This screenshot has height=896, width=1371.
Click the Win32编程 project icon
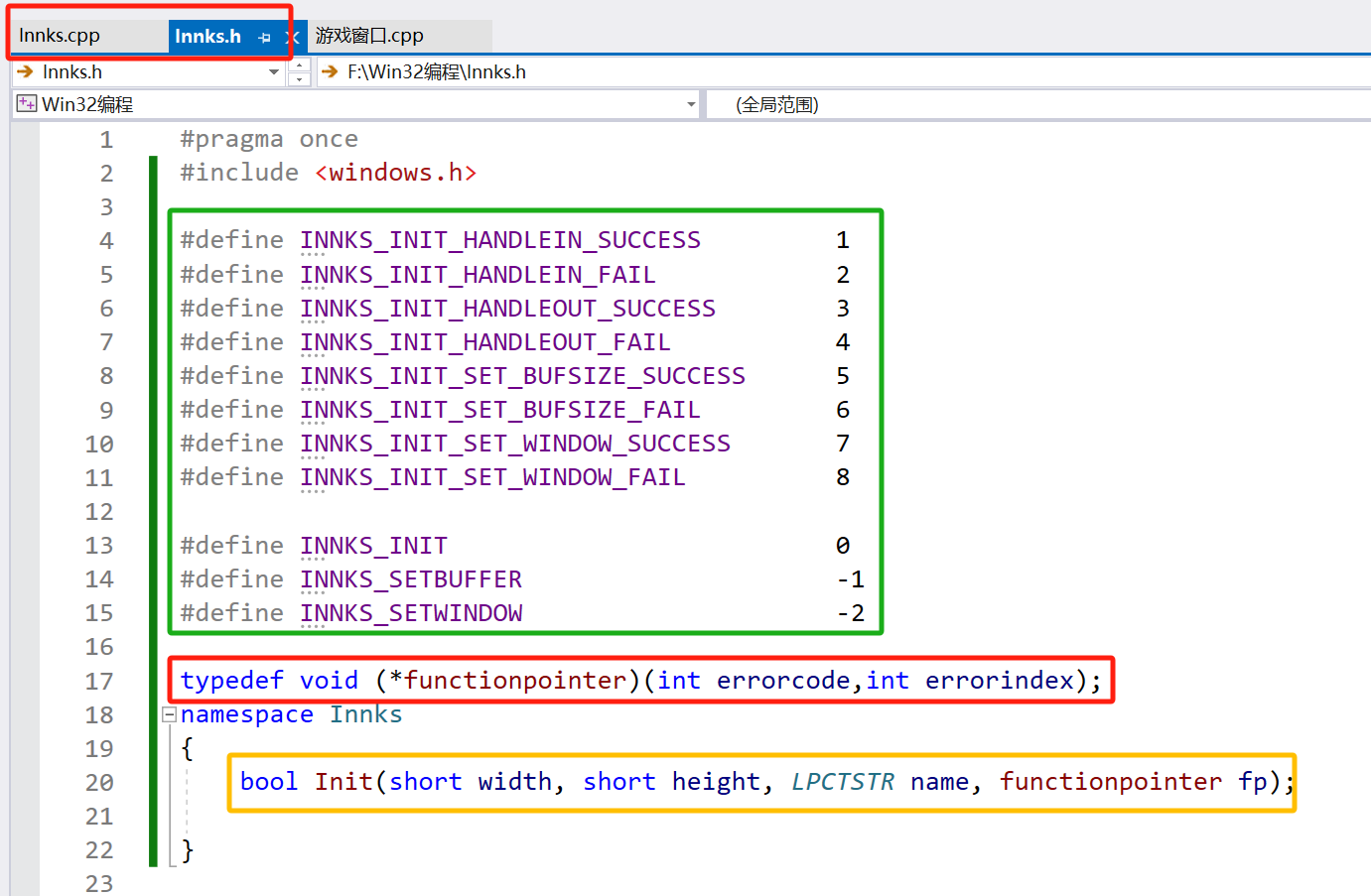click(27, 104)
